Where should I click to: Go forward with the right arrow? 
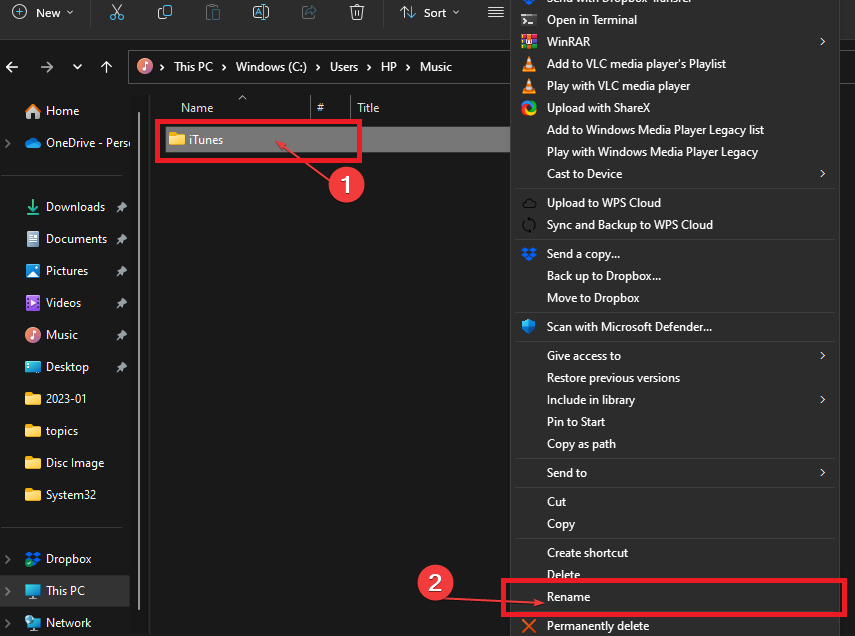47,67
